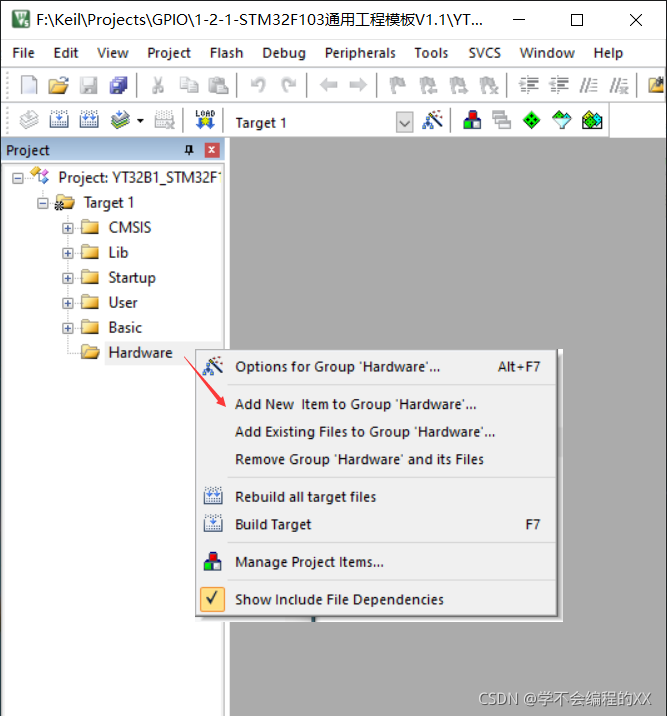Select the Target 1 tree node
Viewport: 667px width, 716px height.
(109, 203)
